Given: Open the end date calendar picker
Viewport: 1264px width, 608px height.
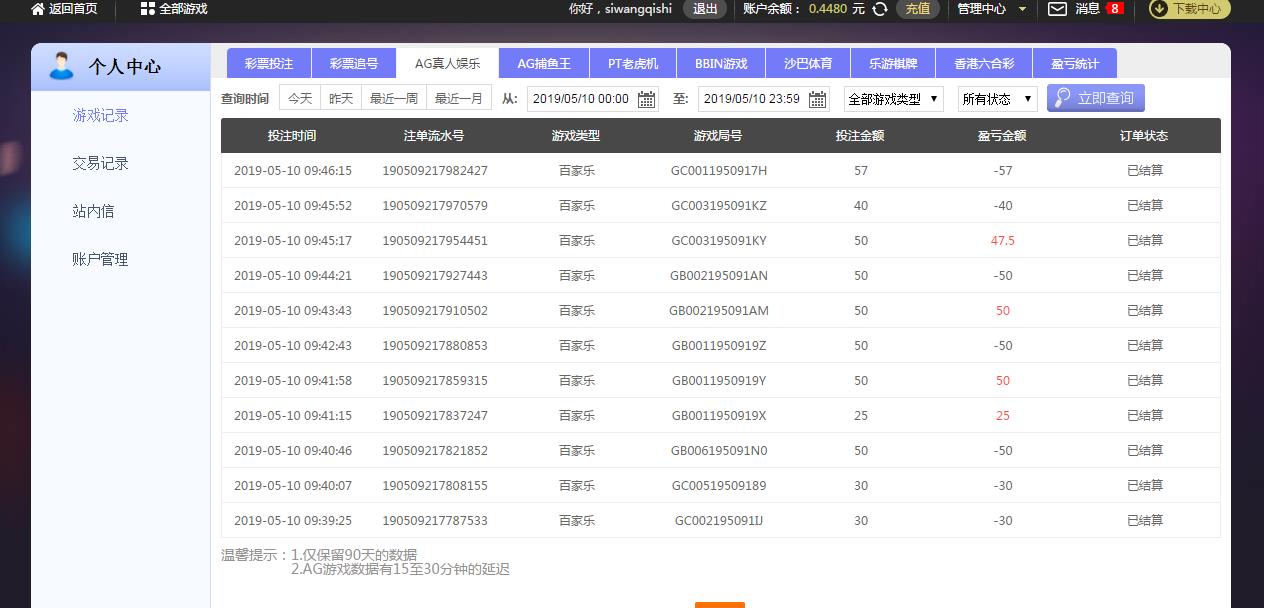Looking at the screenshot, I should [818, 99].
